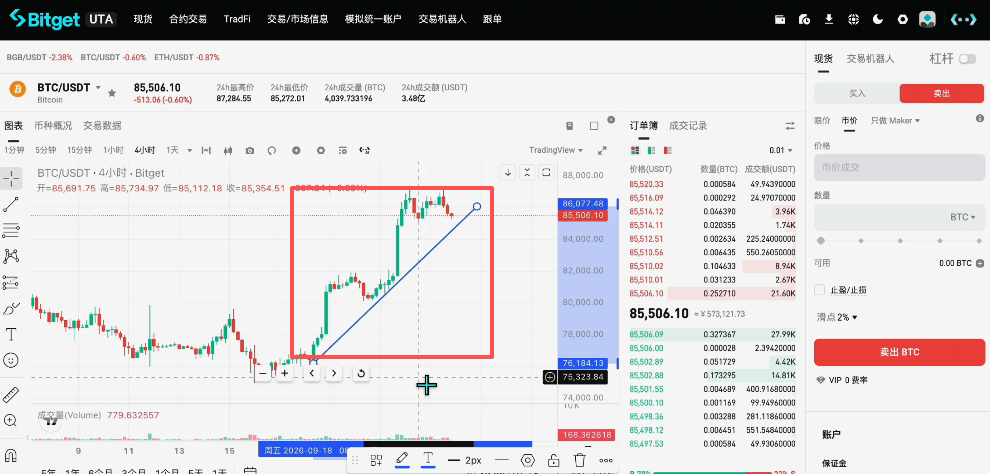Image resolution: width=990 pixels, height=474 pixels.
Task: Add BTC/USDT to favorites star
Action: (112, 93)
